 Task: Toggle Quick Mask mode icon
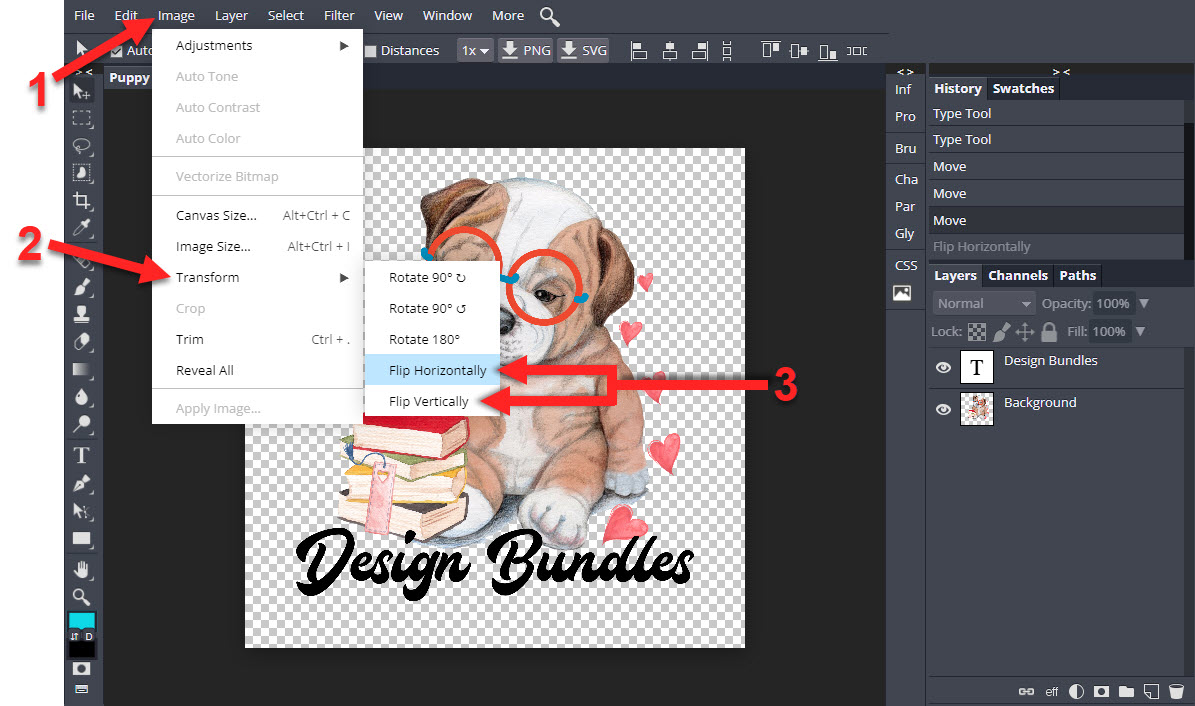[x=81, y=669]
